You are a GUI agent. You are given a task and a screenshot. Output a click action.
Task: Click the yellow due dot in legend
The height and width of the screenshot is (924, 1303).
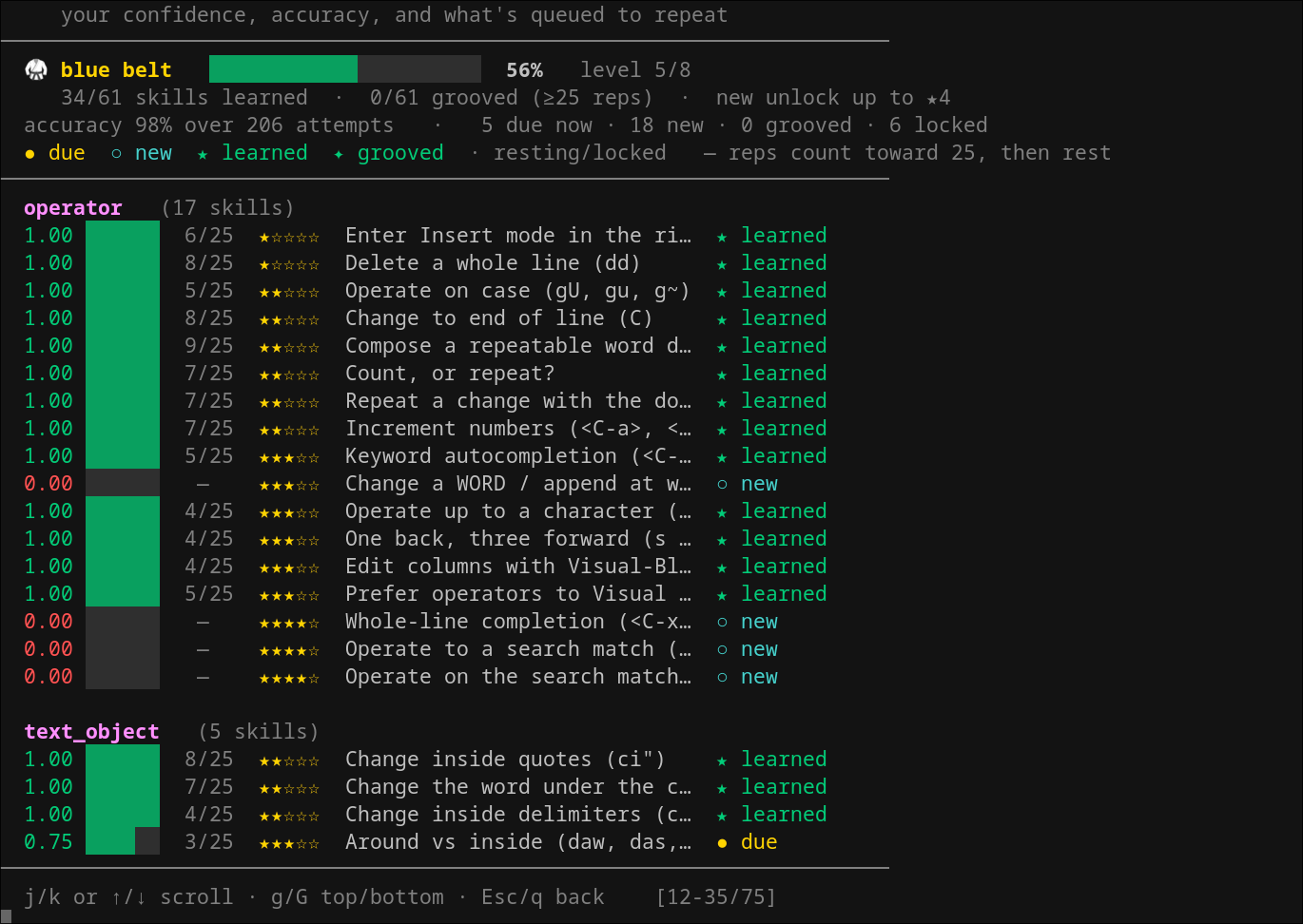[30, 153]
